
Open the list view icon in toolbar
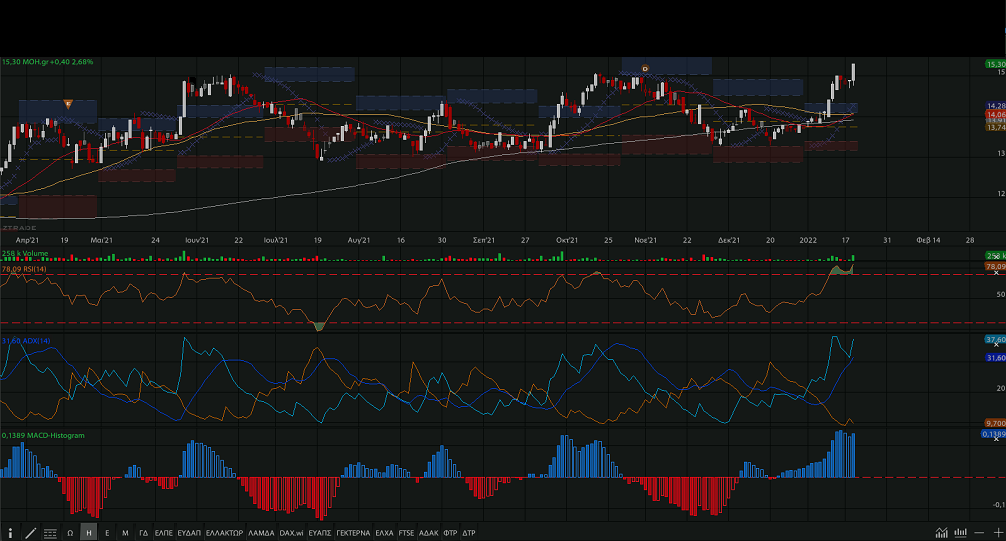pyautogui.click(x=49, y=533)
